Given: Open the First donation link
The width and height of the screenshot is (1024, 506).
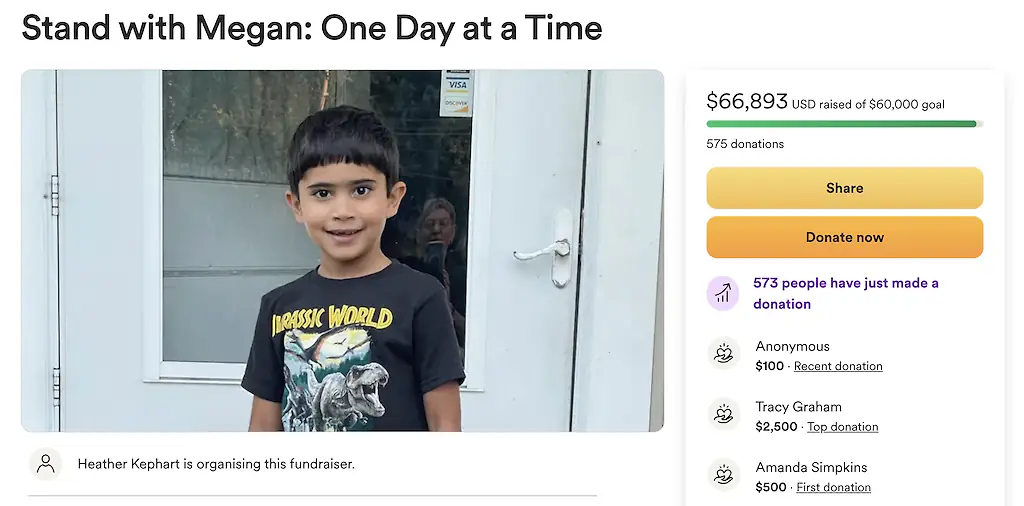Looking at the screenshot, I should (833, 487).
